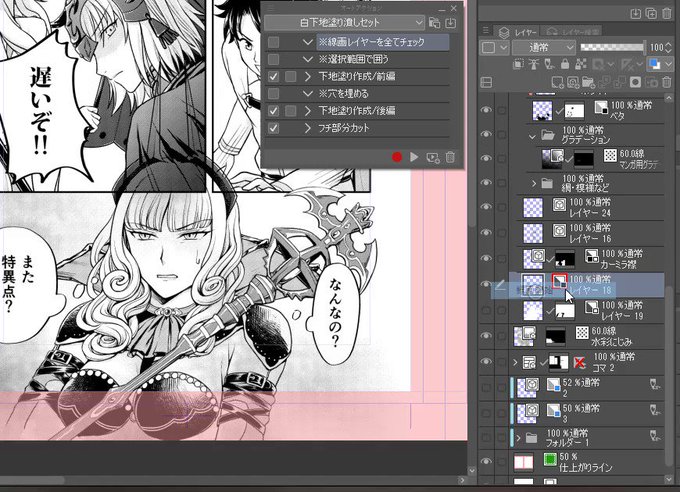
Task: Hide the レイヤー 24 layer
Action: click(486, 207)
